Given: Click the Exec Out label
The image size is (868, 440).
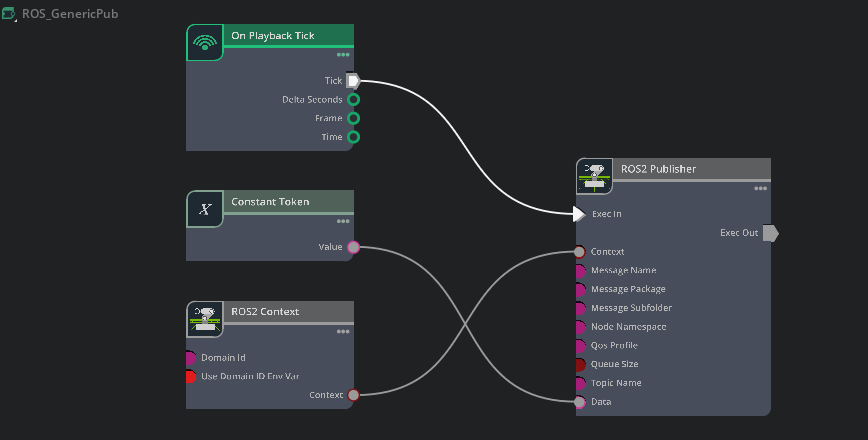Looking at the screenshot, I should pos(739,233).
